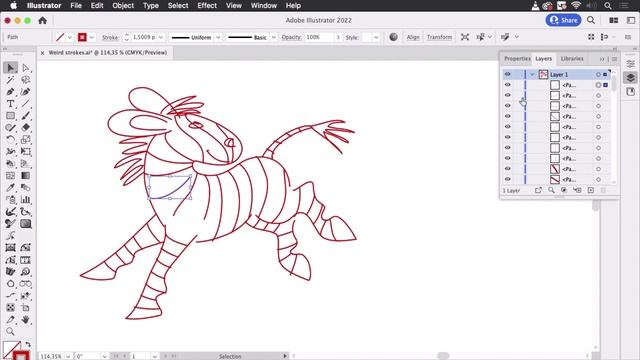The height and width of the screenshot is (360, 640).
Task: Select the Magic Wand tool
Action: (11, 80)
